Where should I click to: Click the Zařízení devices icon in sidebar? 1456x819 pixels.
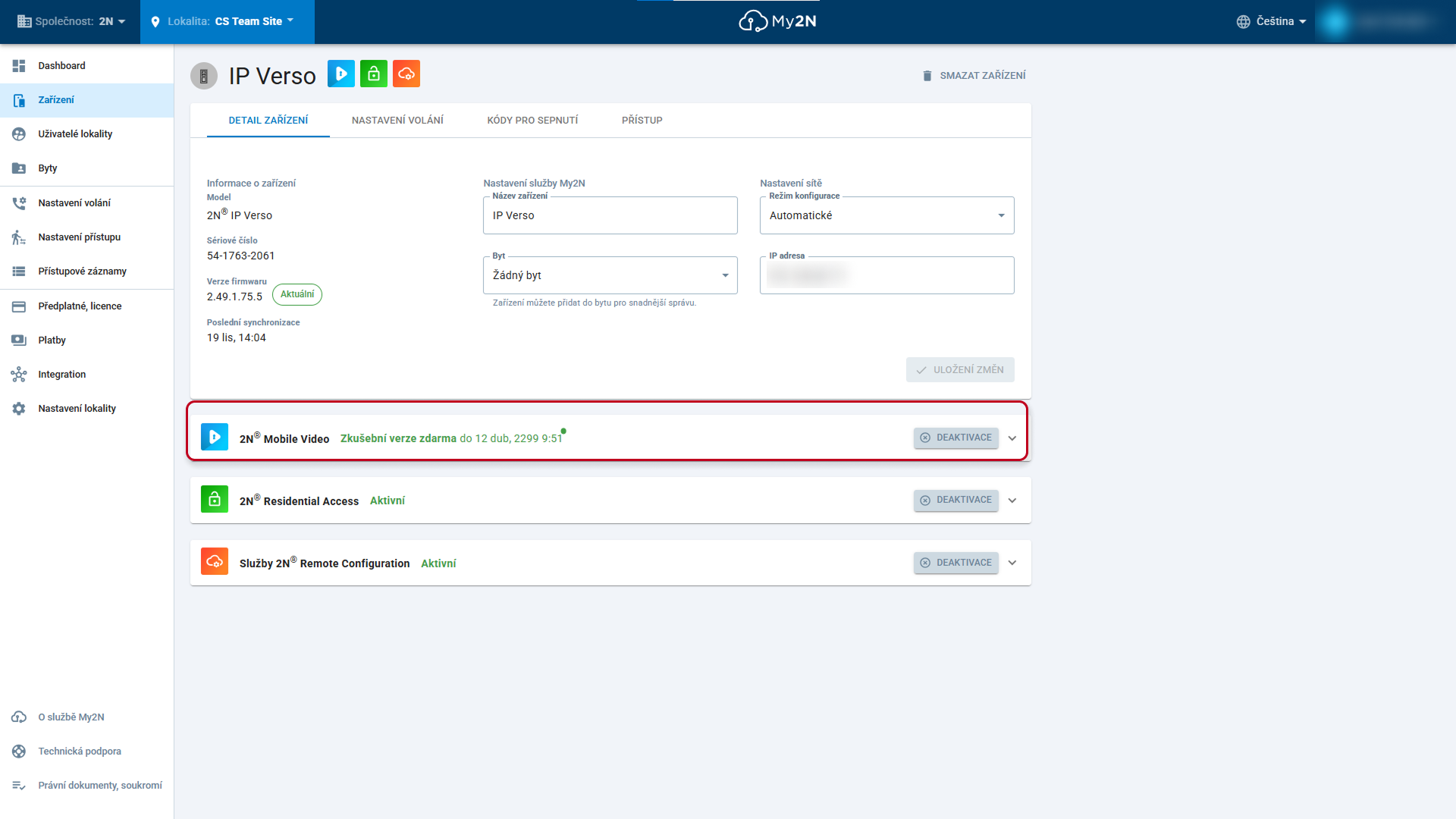19,100
